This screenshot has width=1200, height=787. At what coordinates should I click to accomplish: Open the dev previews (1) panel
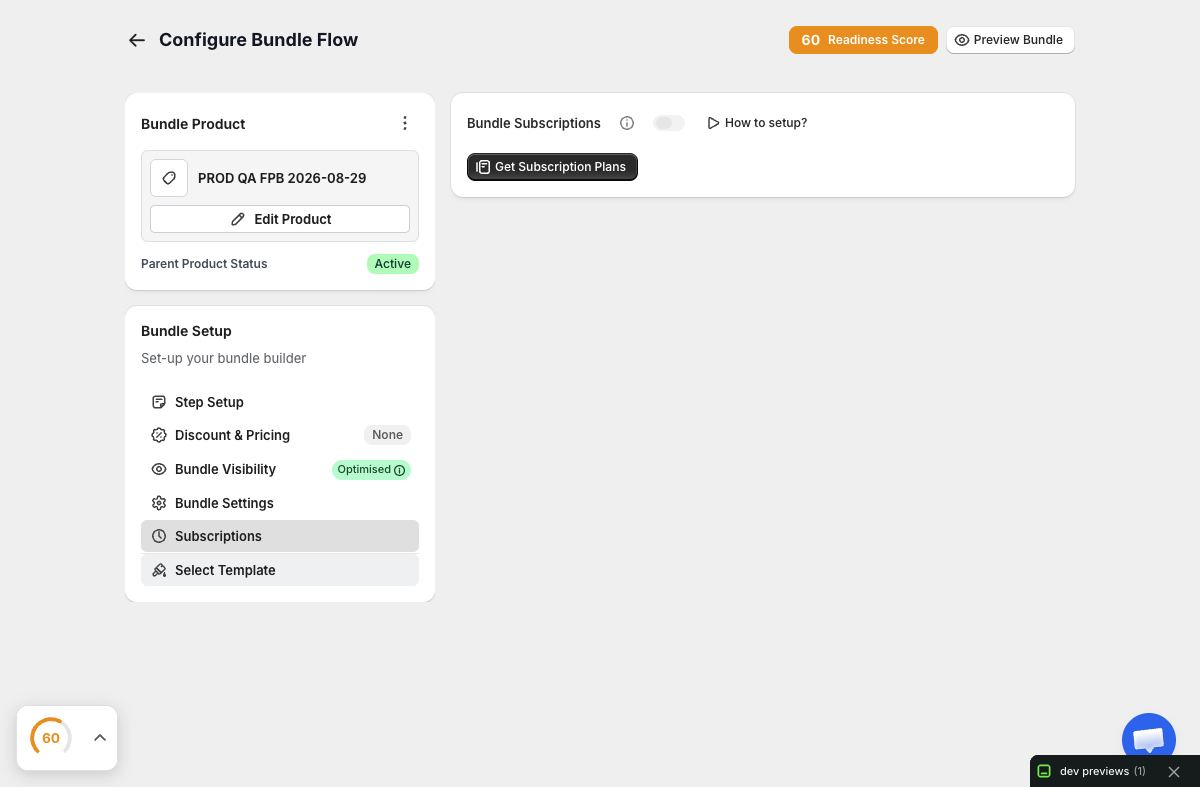(x=1103, y=771)
